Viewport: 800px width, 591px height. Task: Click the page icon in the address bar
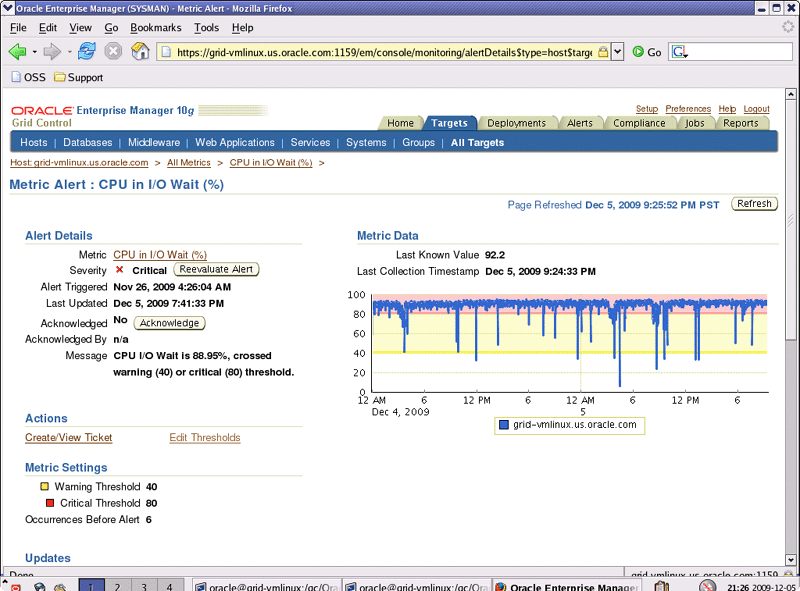click(x=165, y=52)
